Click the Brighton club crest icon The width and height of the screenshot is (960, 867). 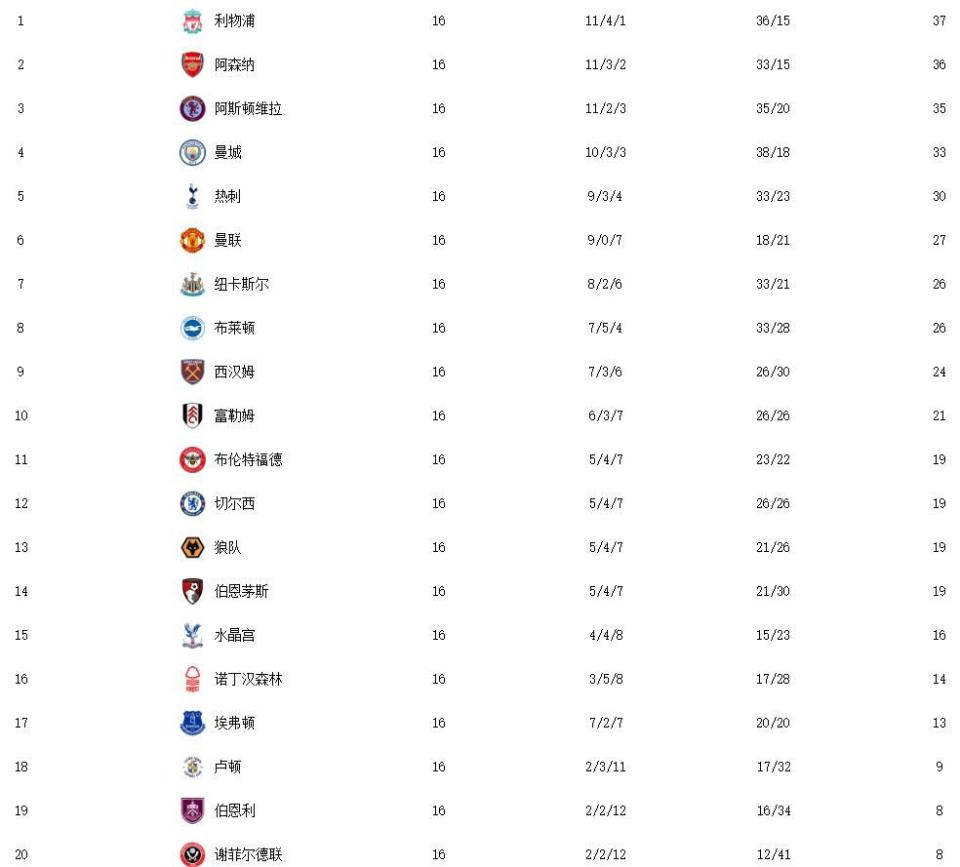(x=192, y=328)
